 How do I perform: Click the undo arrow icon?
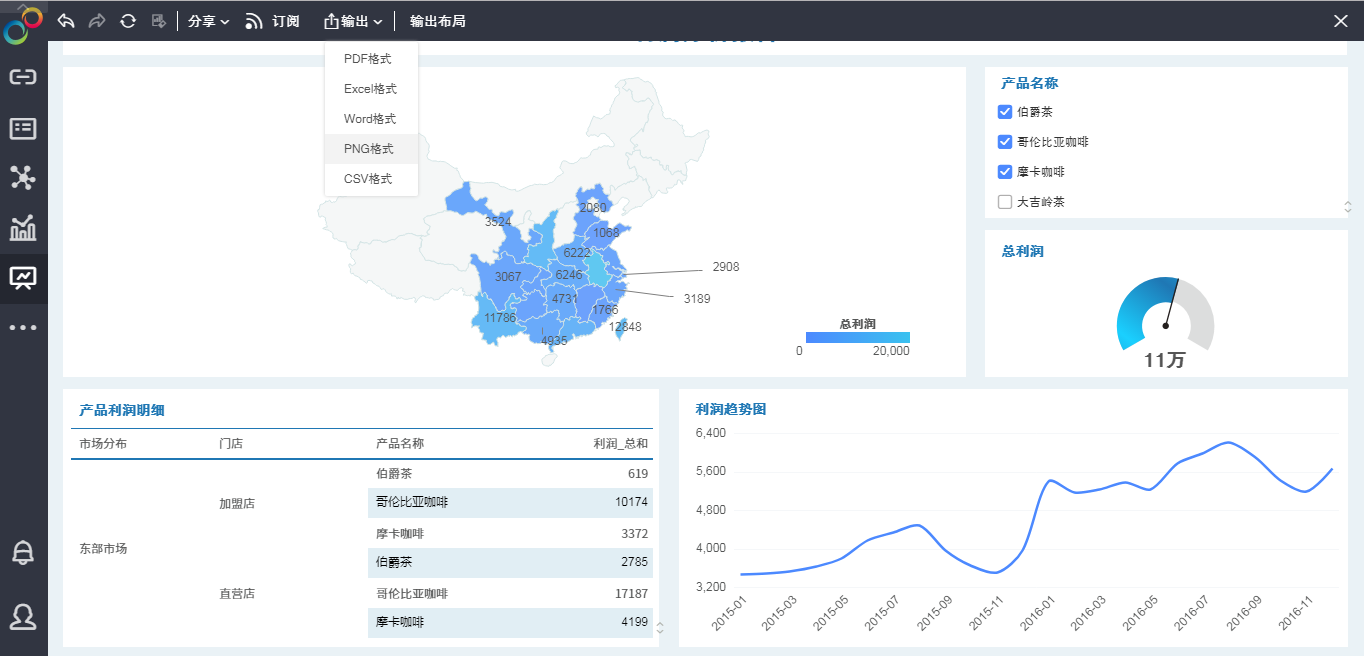tap(66, 20)
